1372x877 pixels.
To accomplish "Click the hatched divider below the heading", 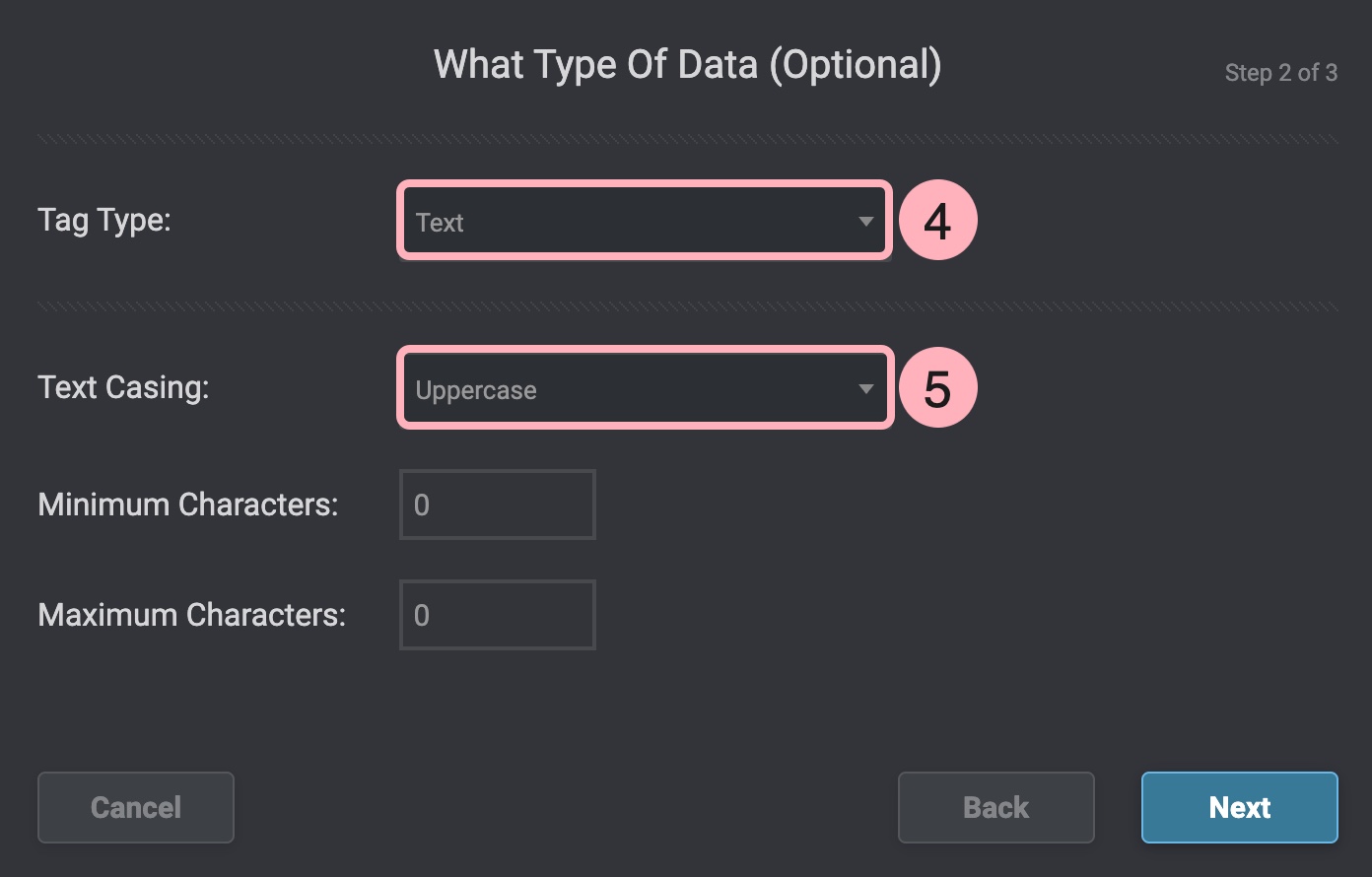I will 687,140.
